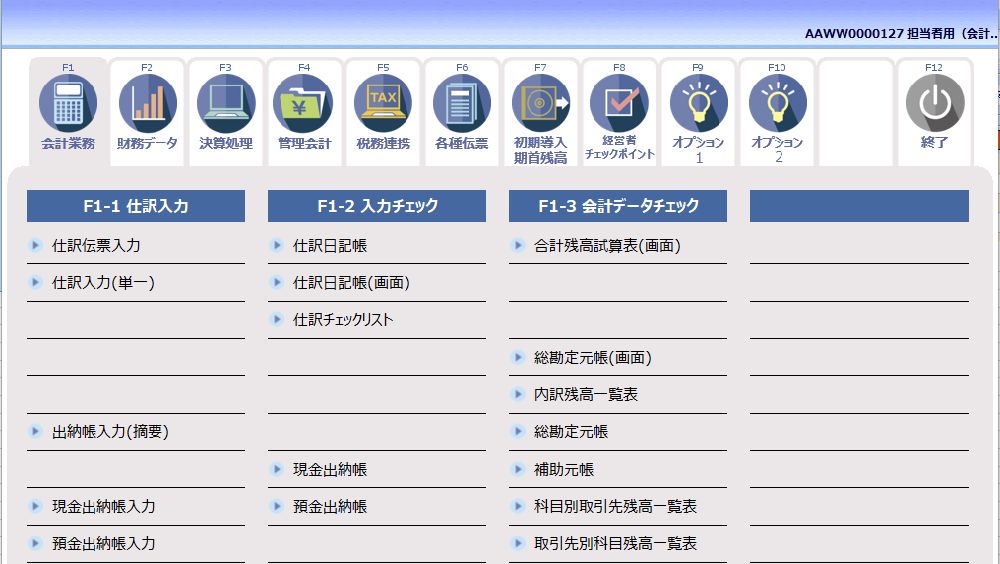Open 仕訳入力(単一) link
Viewport: 1000px width, 564px height.
pos(103,283)
